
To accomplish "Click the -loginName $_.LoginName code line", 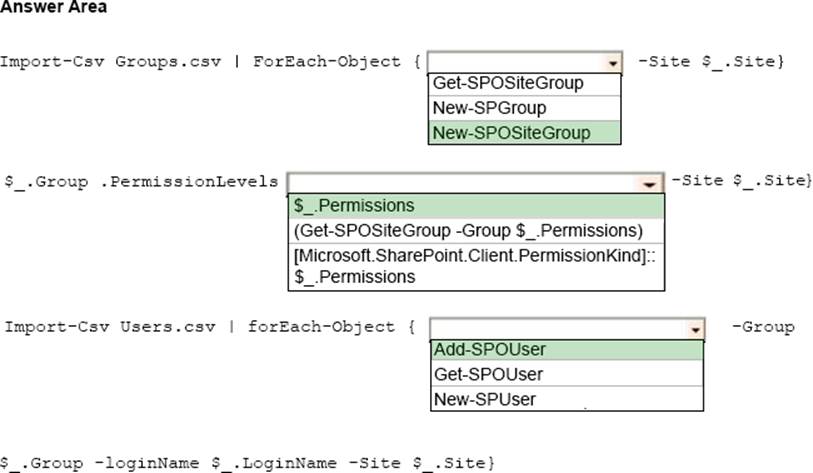I will (x=248, y=463).
